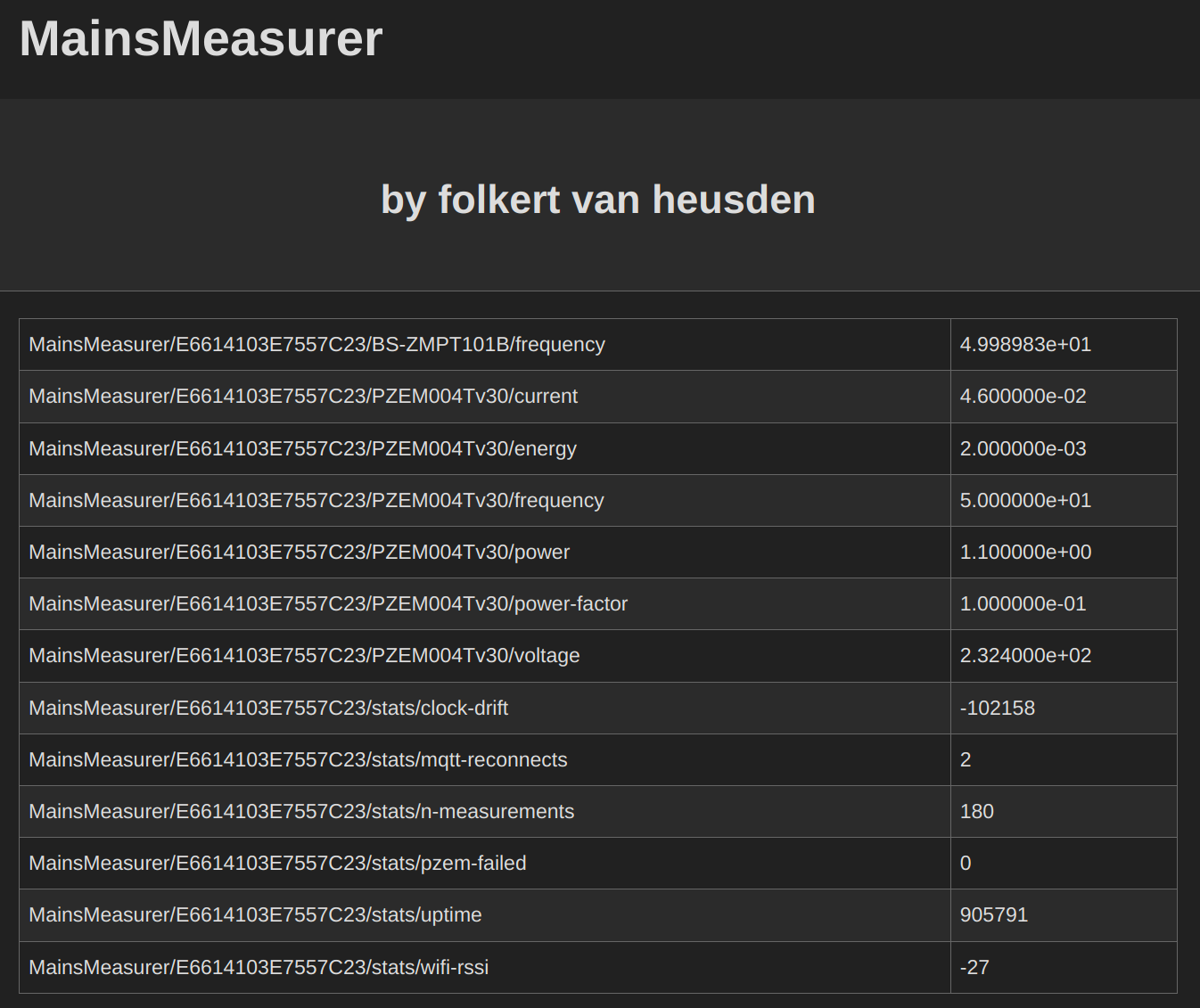
Task: Select the PZEM004Tv30/frequency topic cell
Action: tap(485, 500)
